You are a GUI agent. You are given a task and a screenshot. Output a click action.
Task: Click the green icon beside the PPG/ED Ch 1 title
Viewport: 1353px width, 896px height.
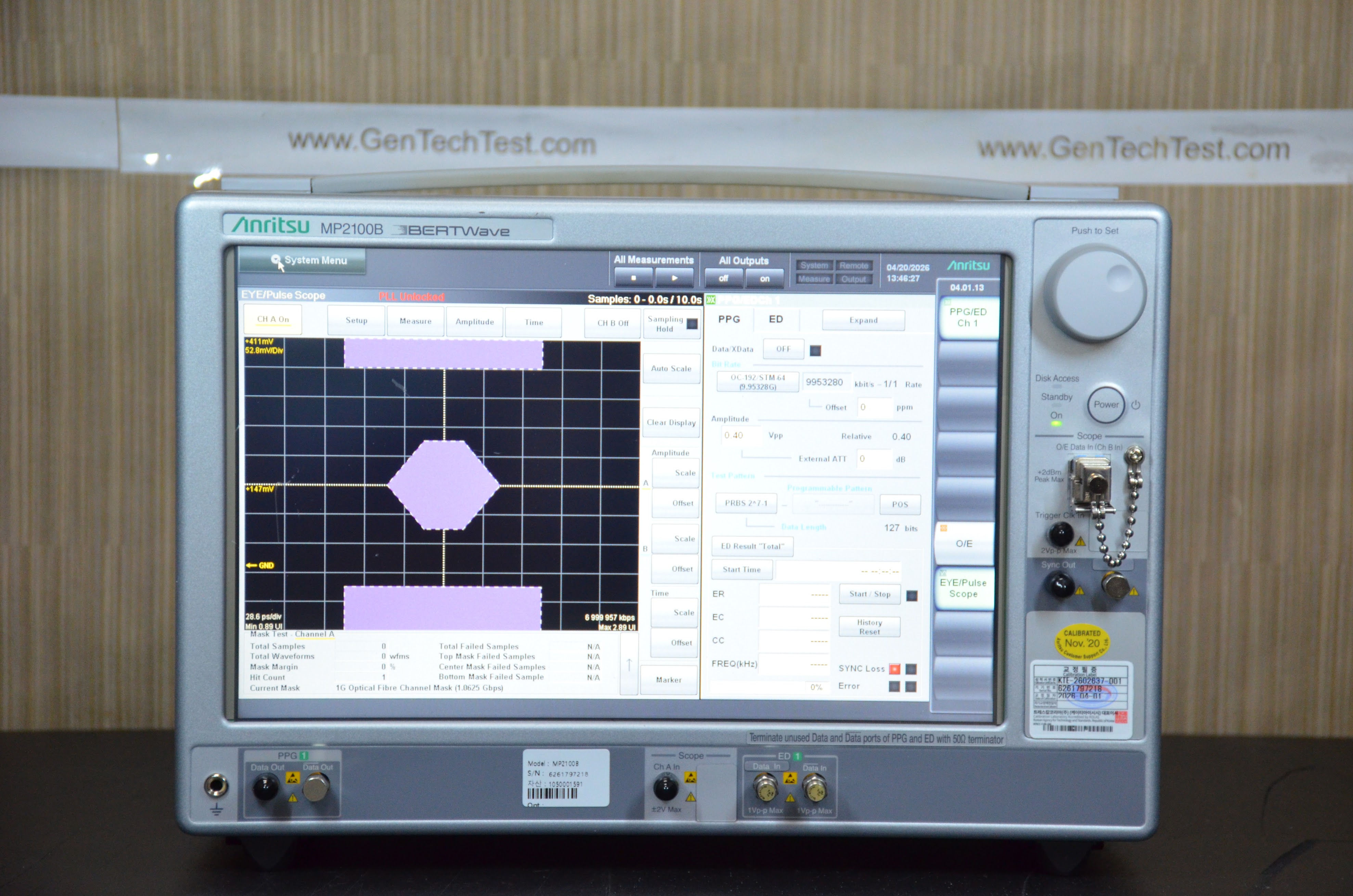coord(710,299)
